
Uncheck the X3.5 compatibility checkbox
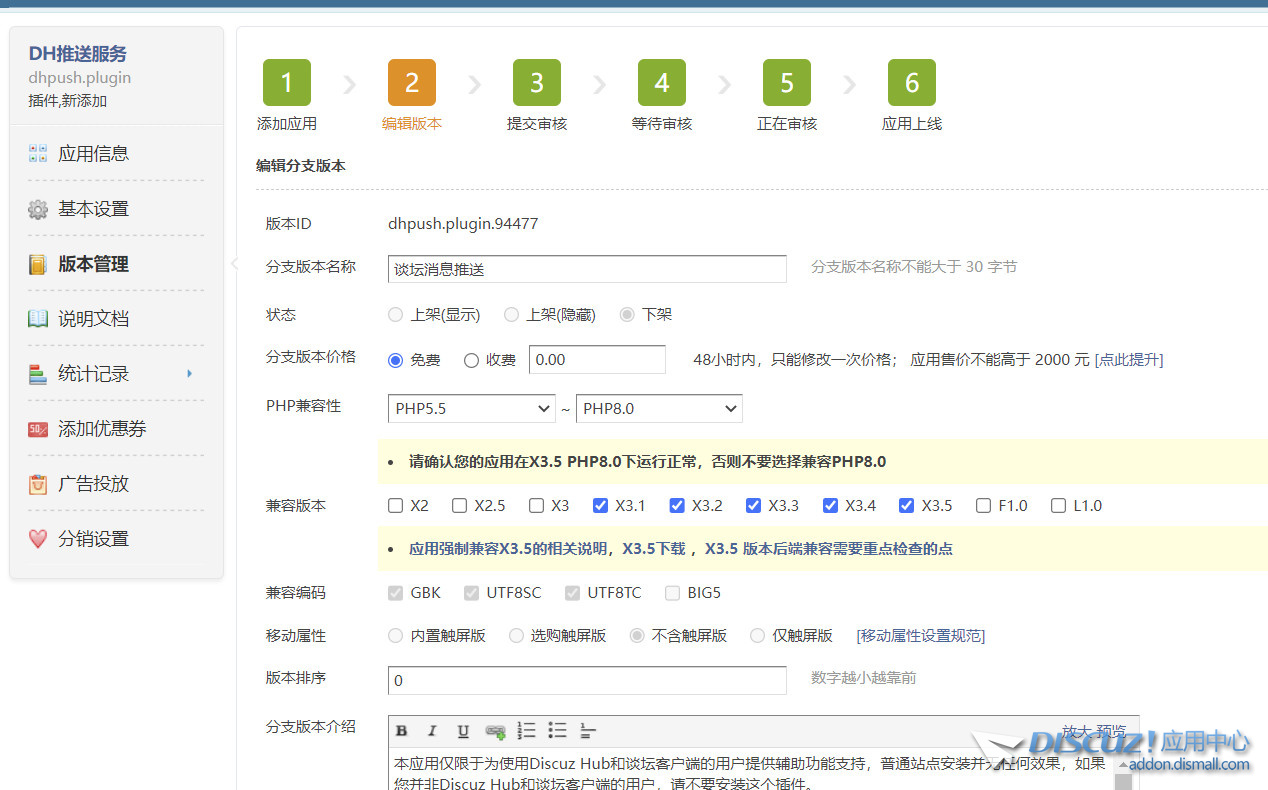tap(907, 506)
